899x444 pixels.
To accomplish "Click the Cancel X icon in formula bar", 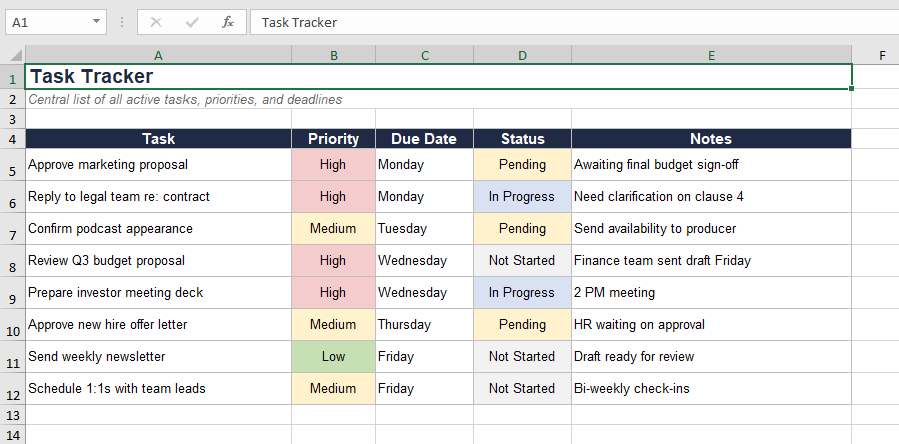I will click(155, 22).
